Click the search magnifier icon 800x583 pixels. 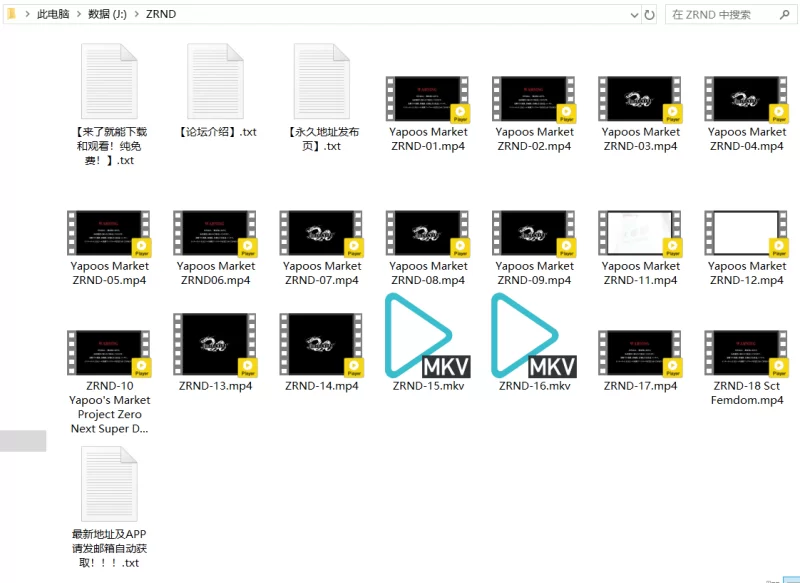785,14
